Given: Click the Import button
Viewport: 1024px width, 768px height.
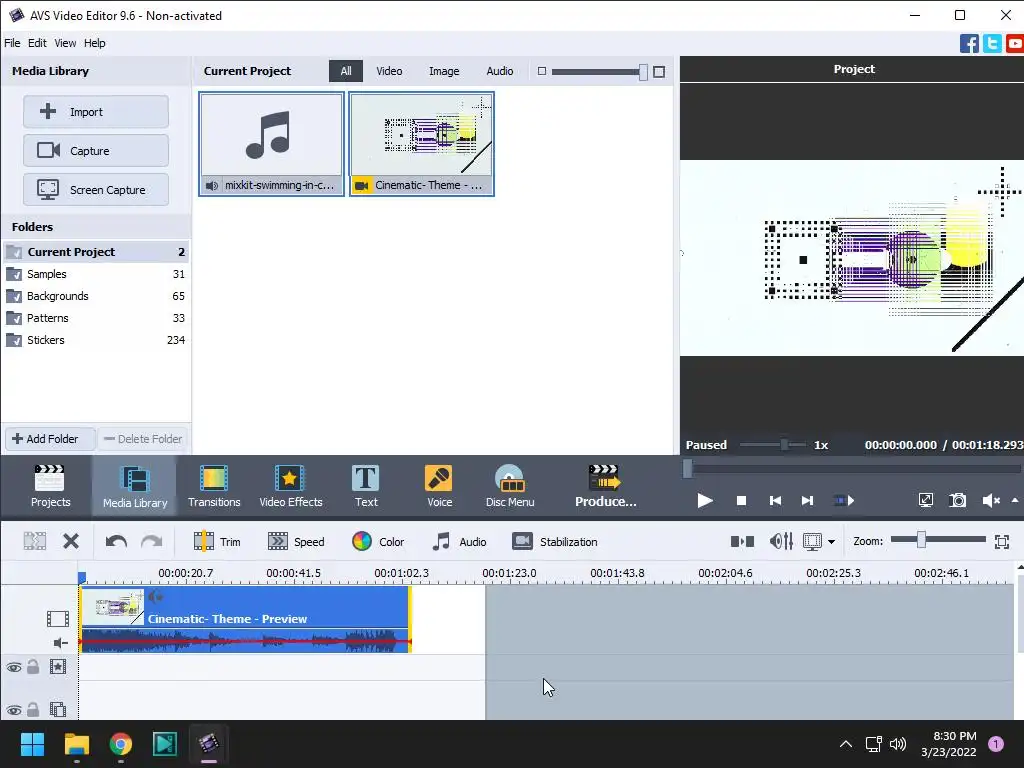Looking at the screenshot, I should coord(96,112).
